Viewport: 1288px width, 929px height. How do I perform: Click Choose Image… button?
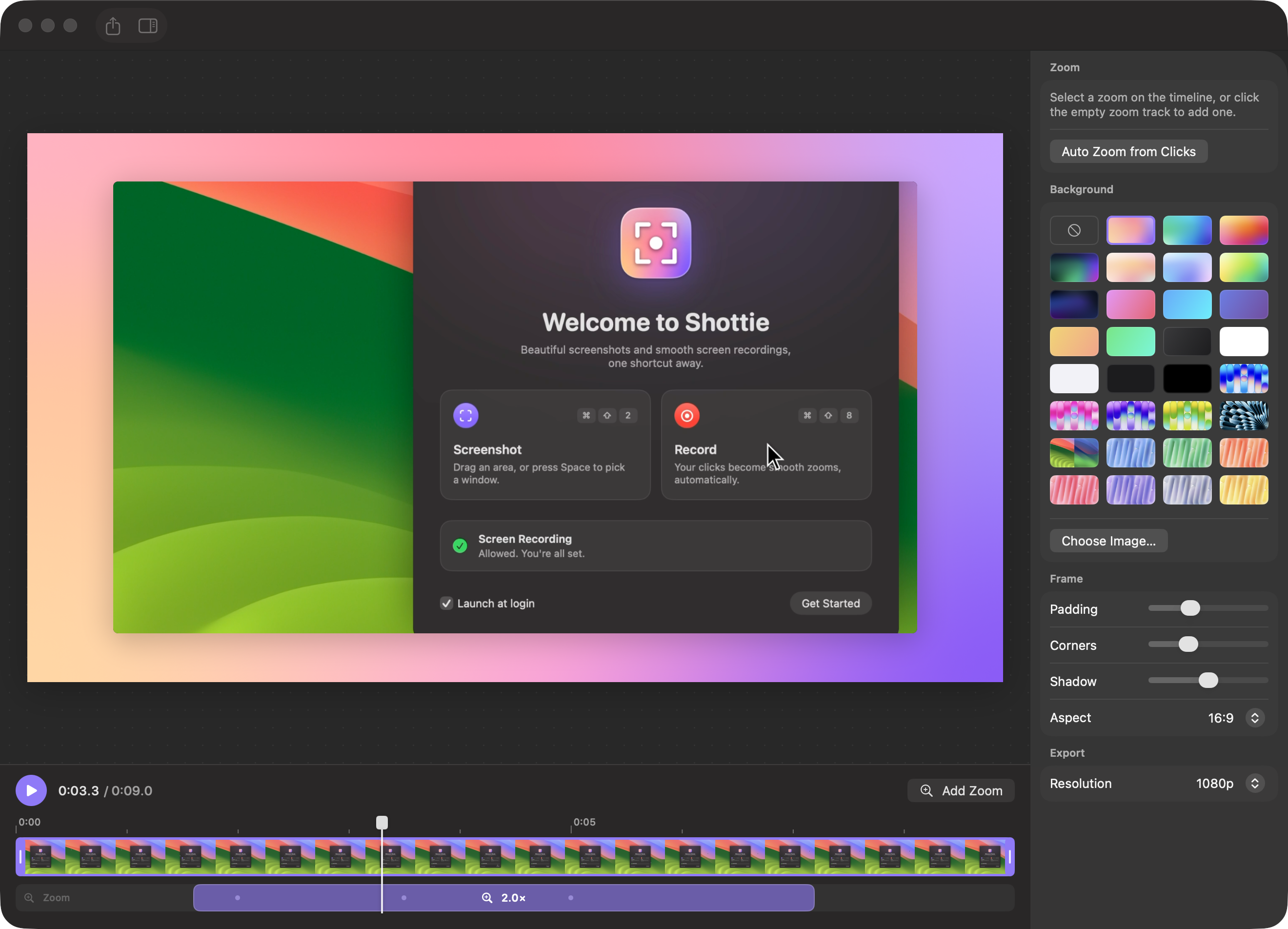coord(1108,541)
